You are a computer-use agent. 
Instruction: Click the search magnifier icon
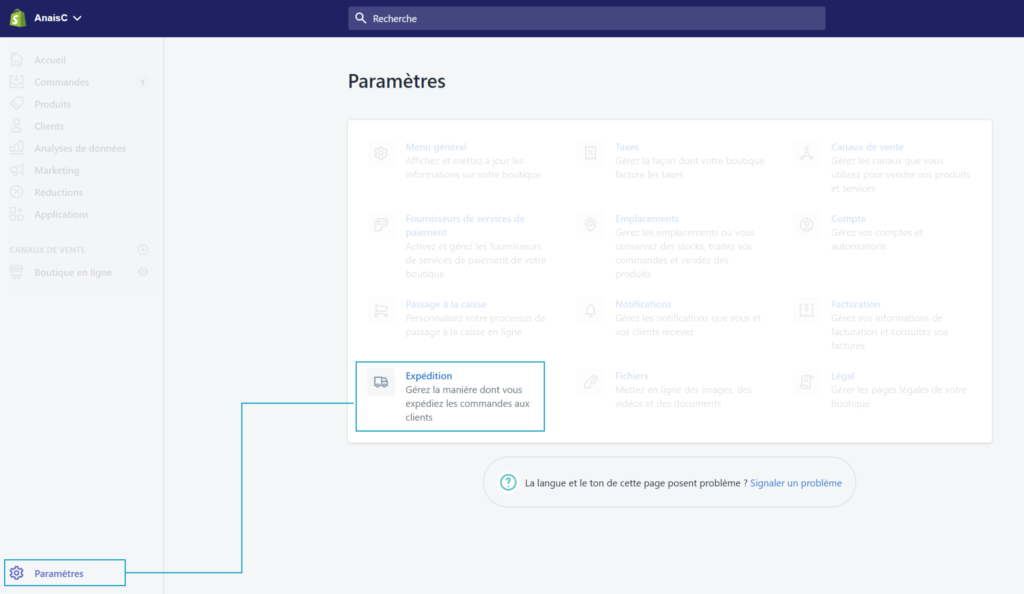(360, 18)
